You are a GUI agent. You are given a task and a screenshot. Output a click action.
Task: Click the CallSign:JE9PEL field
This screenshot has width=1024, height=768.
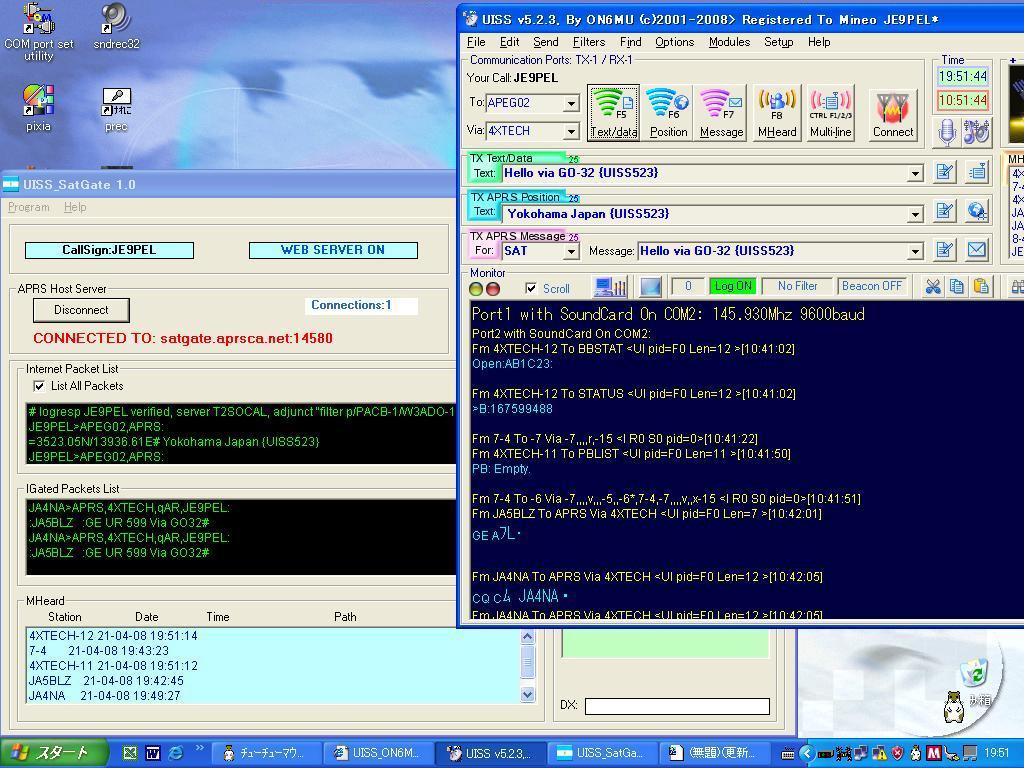point(109,250)
